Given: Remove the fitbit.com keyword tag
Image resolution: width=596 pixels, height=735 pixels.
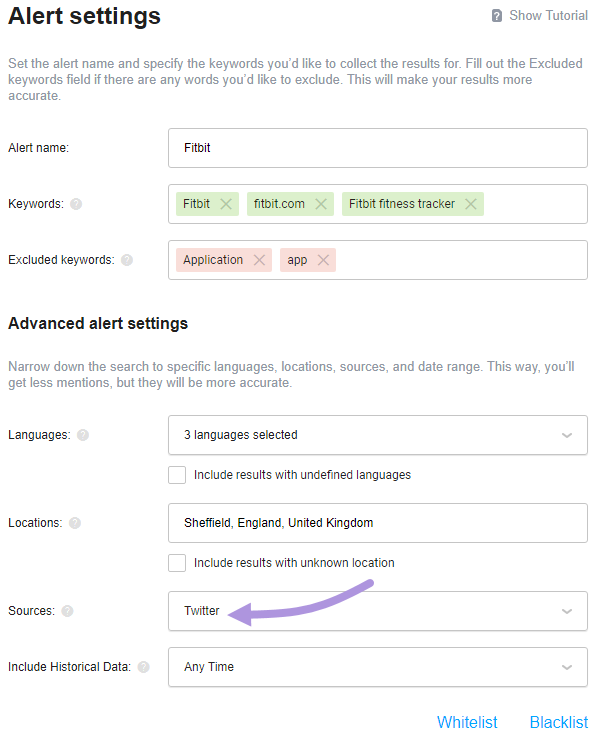Looking at the screenshot, I should [x=321, y=204].
